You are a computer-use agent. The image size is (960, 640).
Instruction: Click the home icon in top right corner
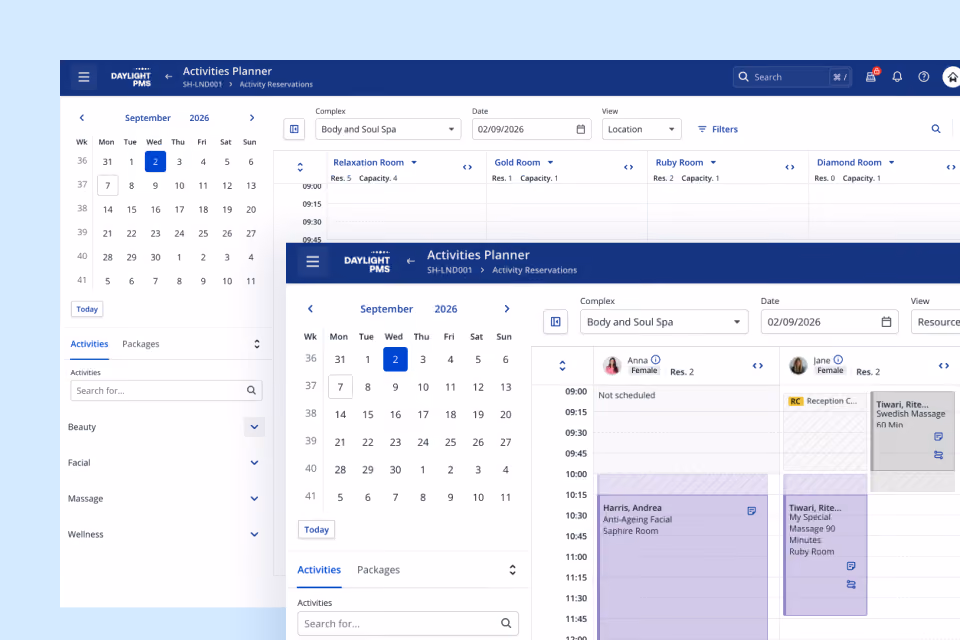[x=953, y=77]
